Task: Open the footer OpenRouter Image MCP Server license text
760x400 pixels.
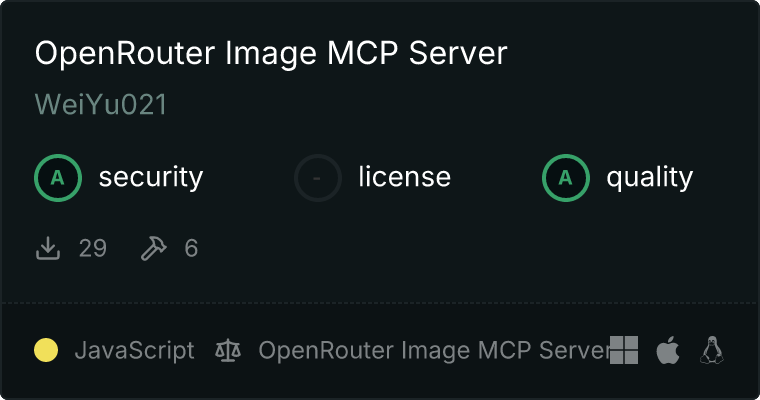Action: click(x=434, y=351)
